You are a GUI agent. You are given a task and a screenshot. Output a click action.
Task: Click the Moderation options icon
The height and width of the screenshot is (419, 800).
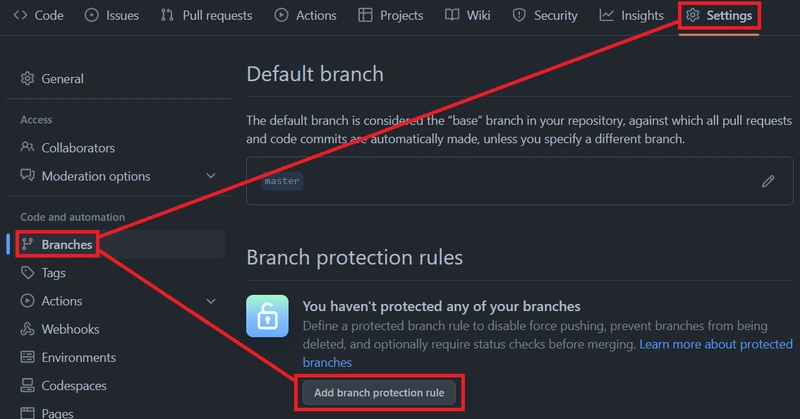pos(28,176)
